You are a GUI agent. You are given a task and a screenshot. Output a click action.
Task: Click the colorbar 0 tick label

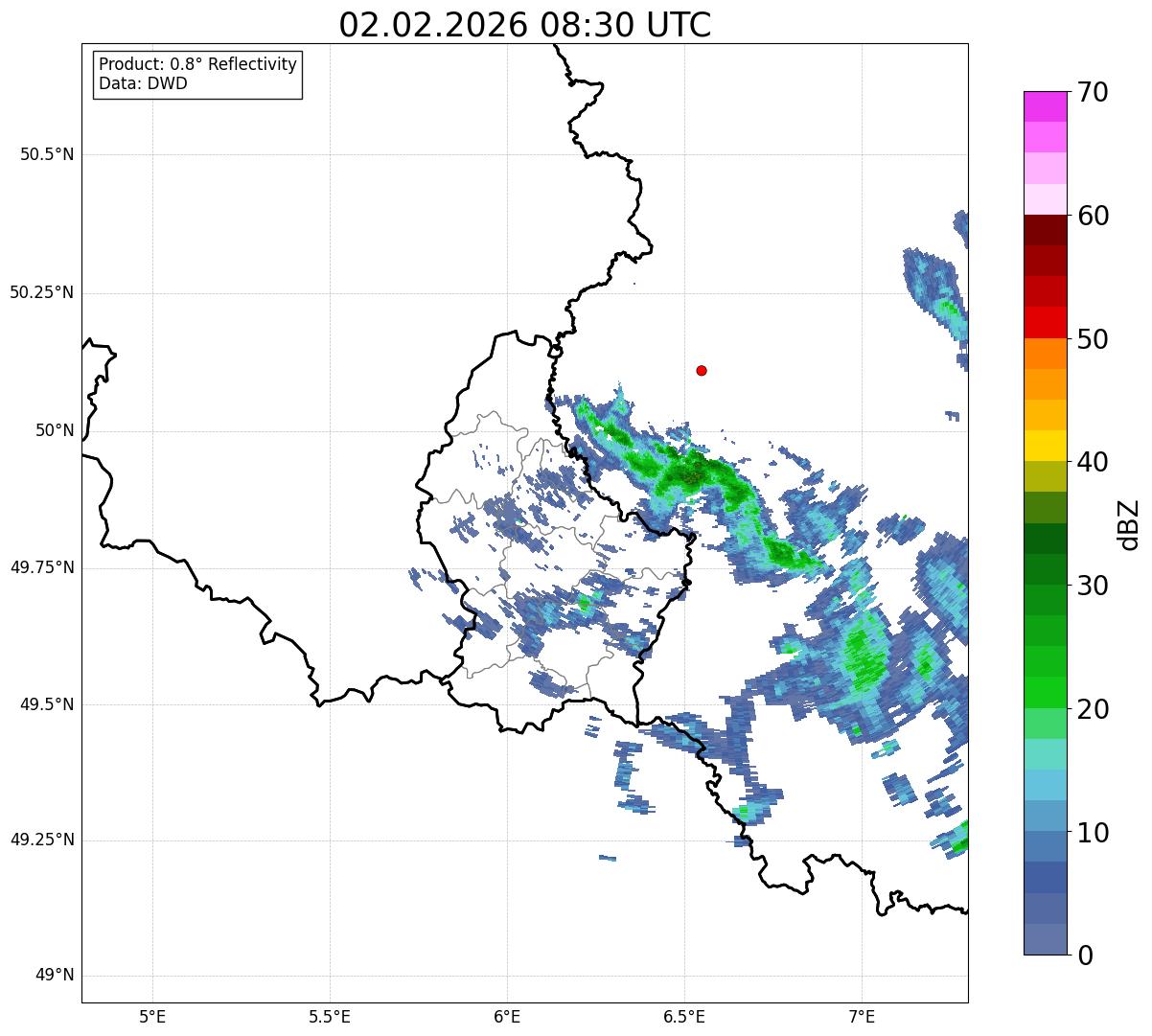(1084, 955)
